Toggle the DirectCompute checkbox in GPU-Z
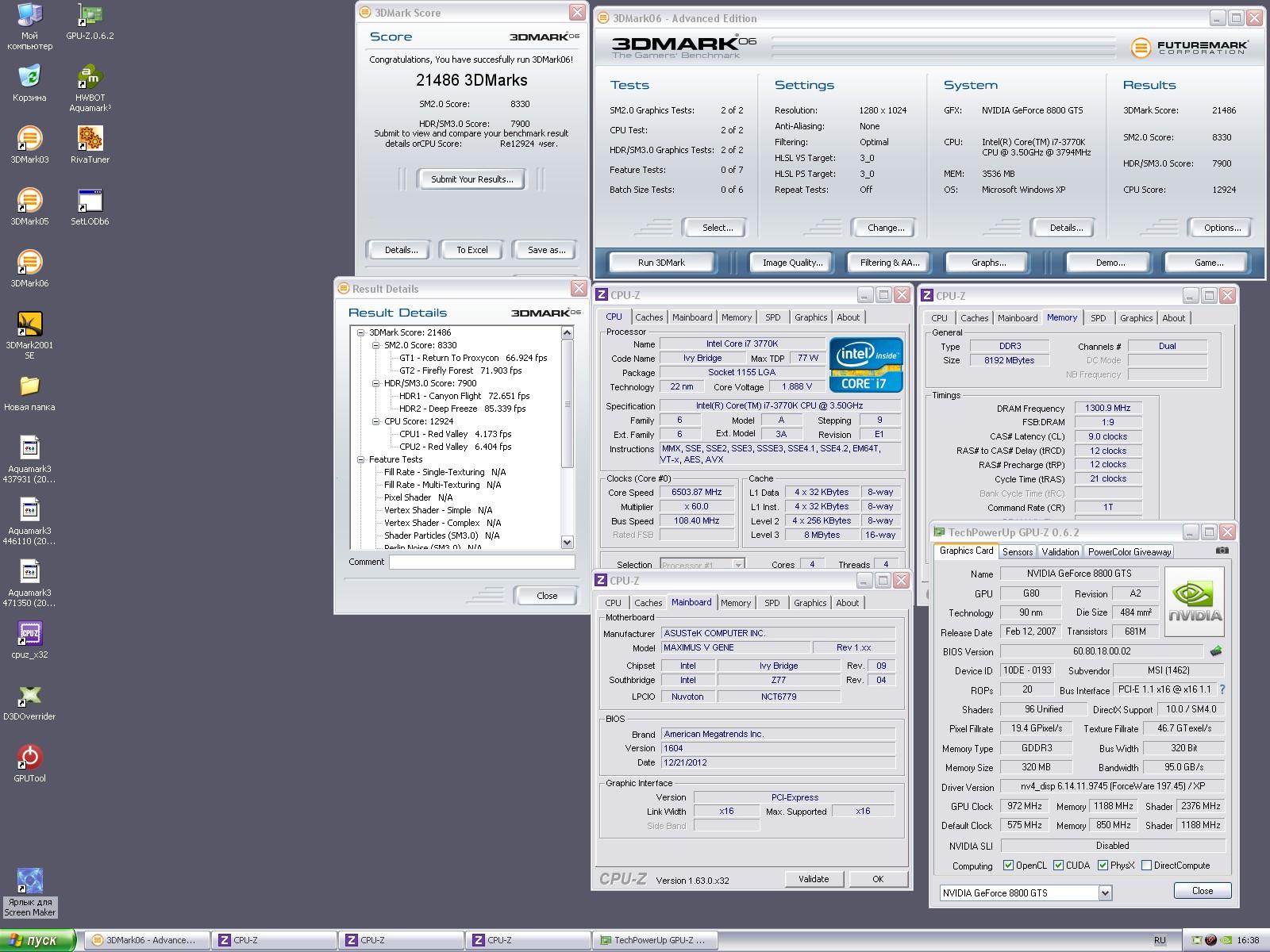The image size is (1270, 952). tap(1146, 866)
